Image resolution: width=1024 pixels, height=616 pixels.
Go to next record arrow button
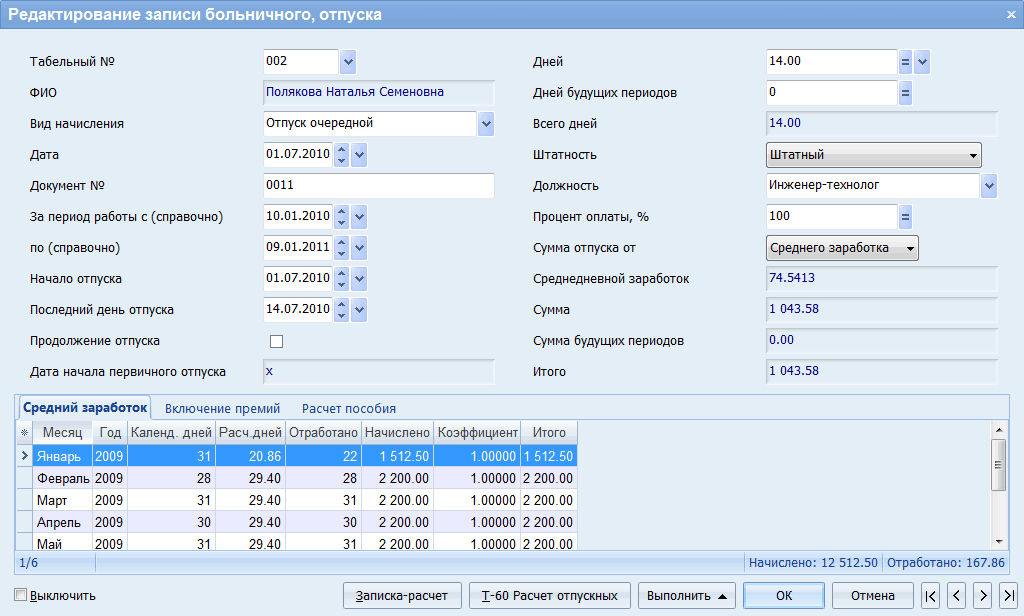(x=983, y=596)
